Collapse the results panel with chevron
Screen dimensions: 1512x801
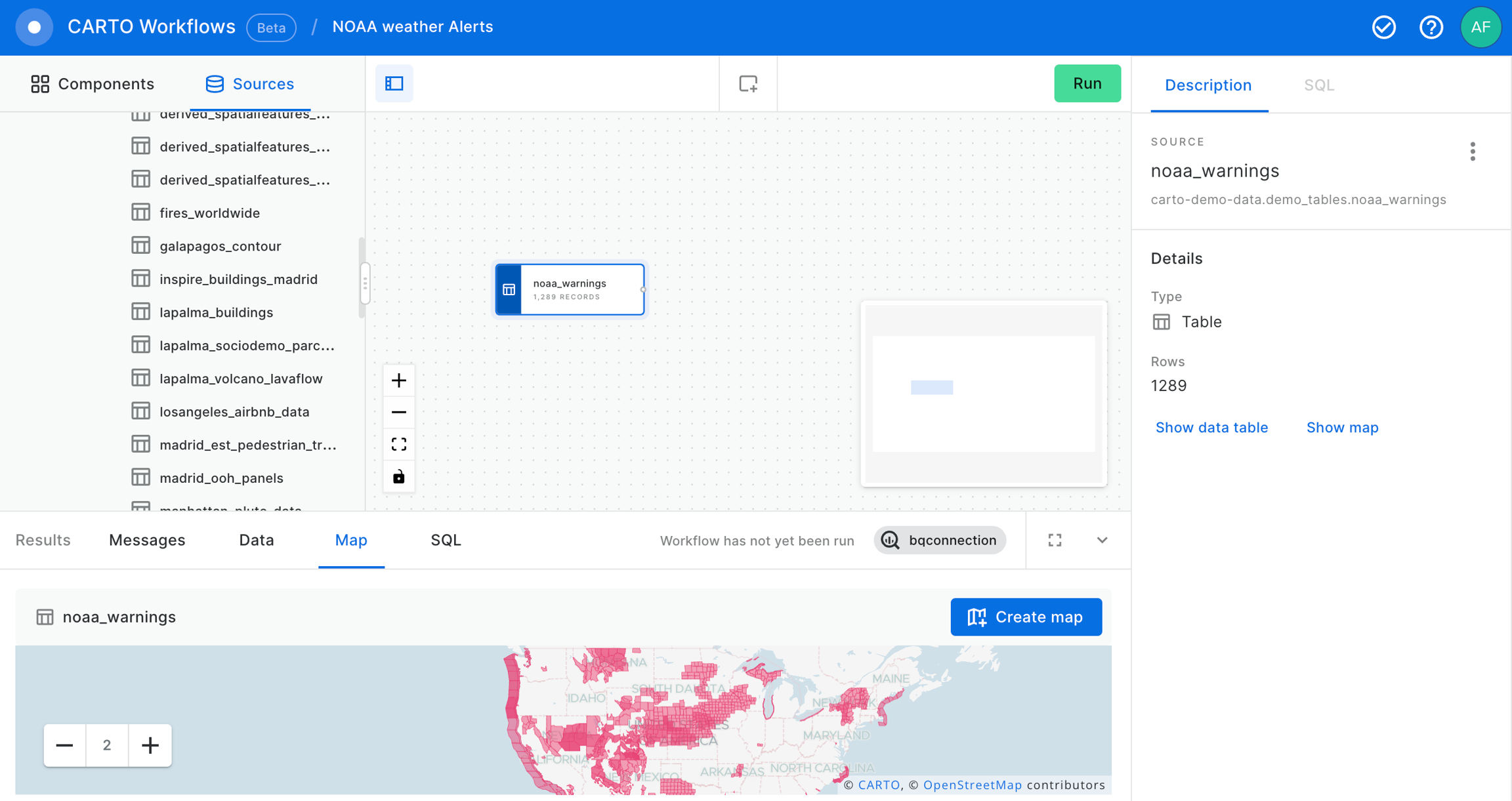[1102, 540]
